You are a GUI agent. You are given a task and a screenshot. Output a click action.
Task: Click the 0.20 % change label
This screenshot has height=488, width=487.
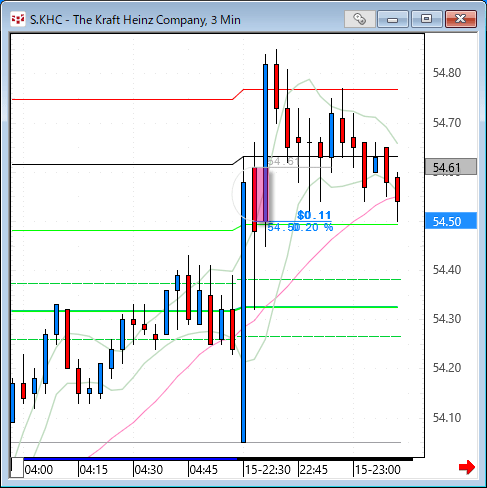tap(314, 228)
